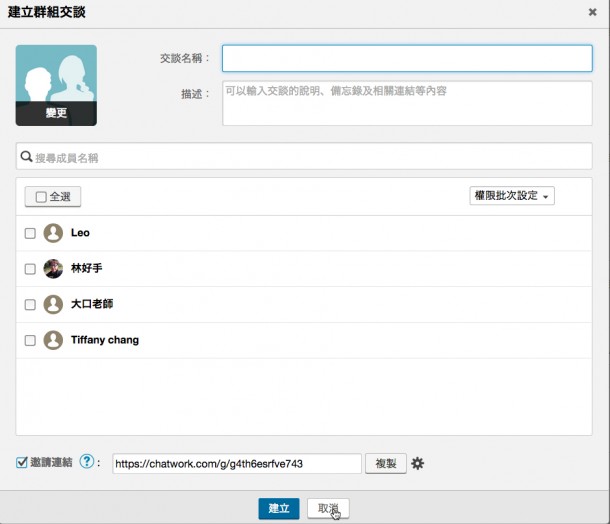Focus the 交談名稱 chat name field
The height and width of the screenshot is (524, 610).
click(x=407, y=58)
